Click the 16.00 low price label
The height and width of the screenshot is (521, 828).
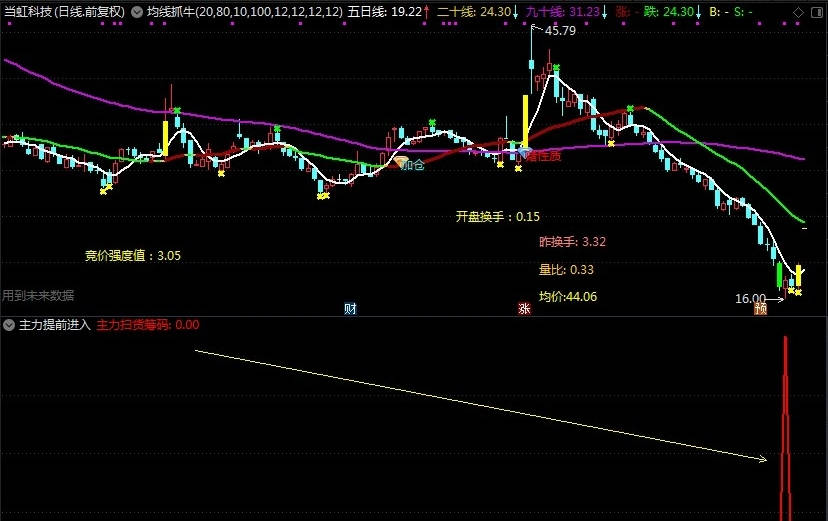tap(750, 299)
